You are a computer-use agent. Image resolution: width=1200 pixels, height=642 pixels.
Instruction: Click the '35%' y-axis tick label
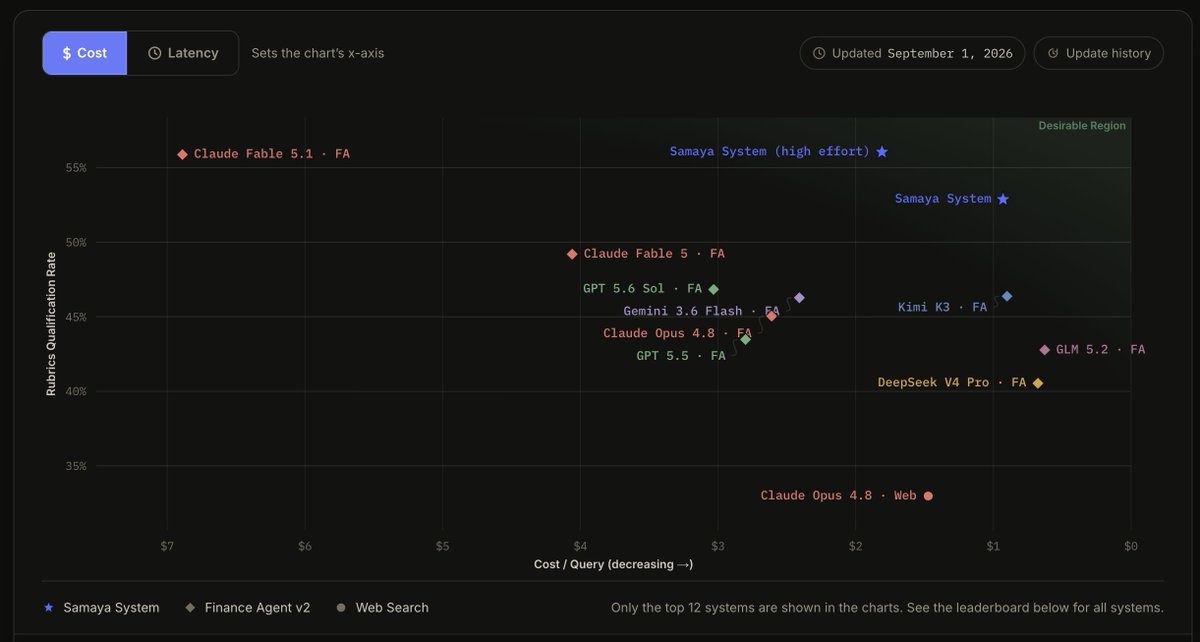coord(76,466)
